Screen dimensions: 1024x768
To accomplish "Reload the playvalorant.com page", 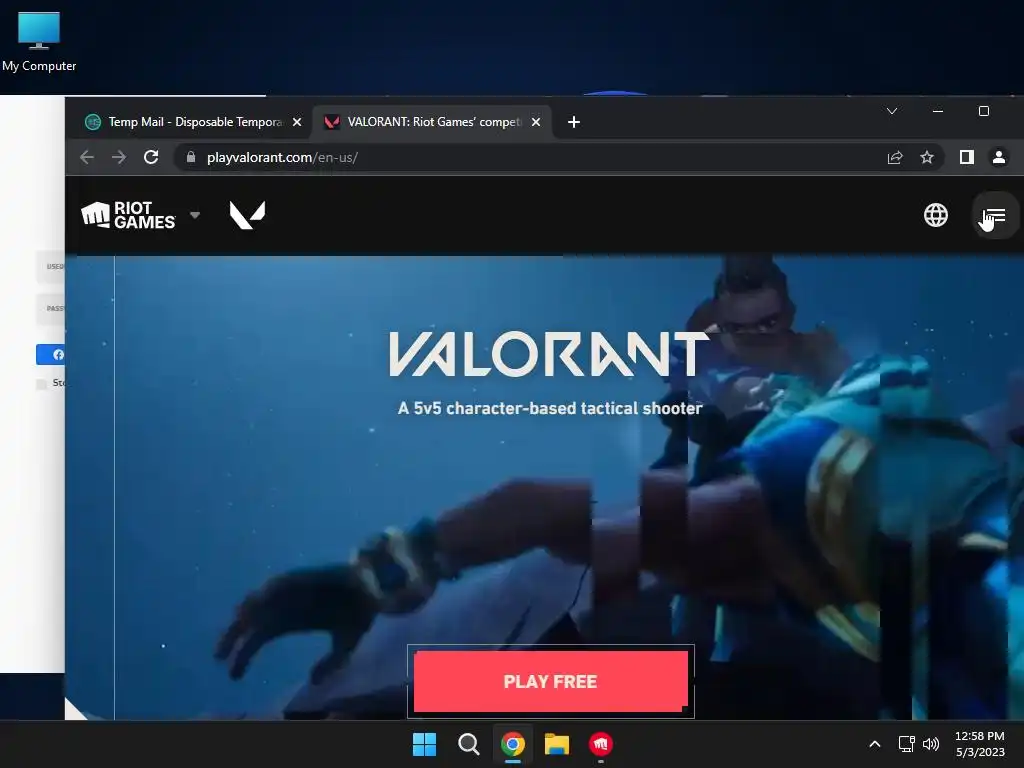I will point(151,157).
